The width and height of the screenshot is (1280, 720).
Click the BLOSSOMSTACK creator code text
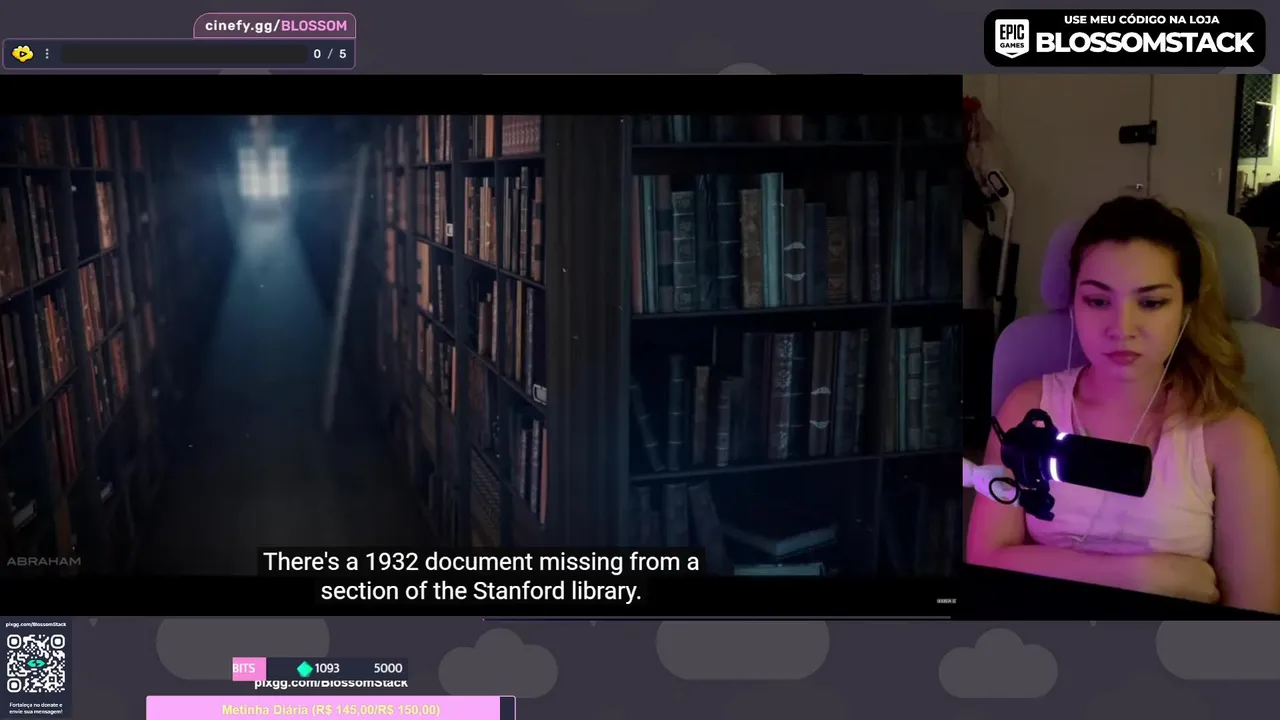point(1144,43)
